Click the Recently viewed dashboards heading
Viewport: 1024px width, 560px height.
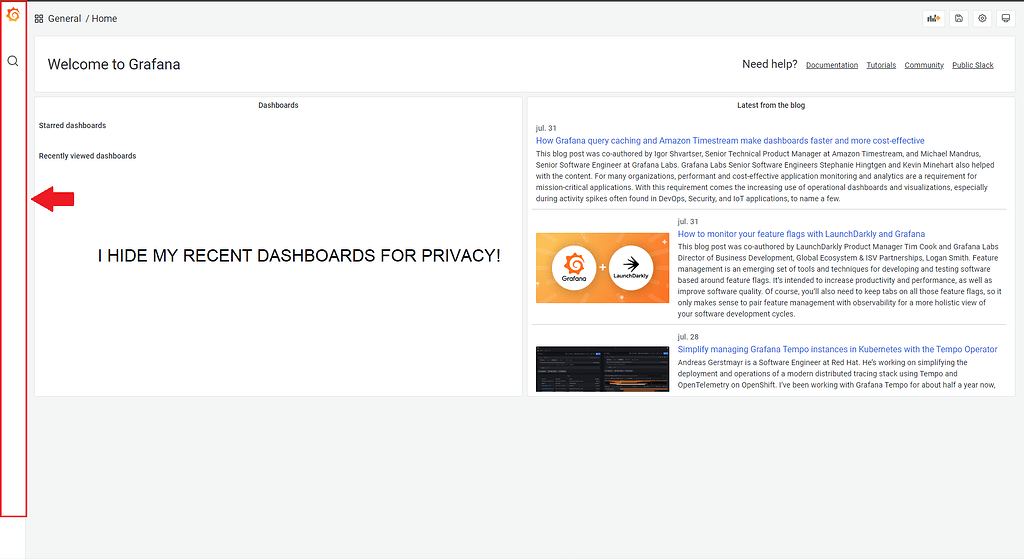[88, 156]
